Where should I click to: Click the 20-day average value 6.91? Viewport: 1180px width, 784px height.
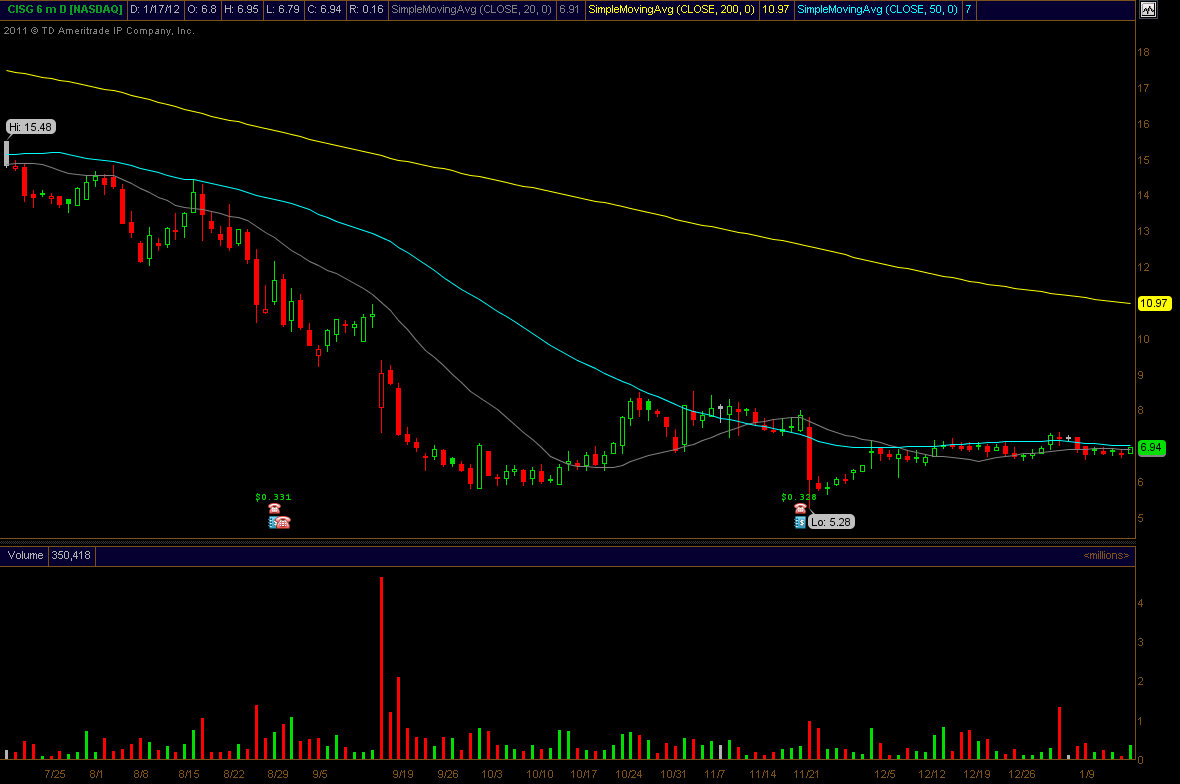click(x=570, y=10)
